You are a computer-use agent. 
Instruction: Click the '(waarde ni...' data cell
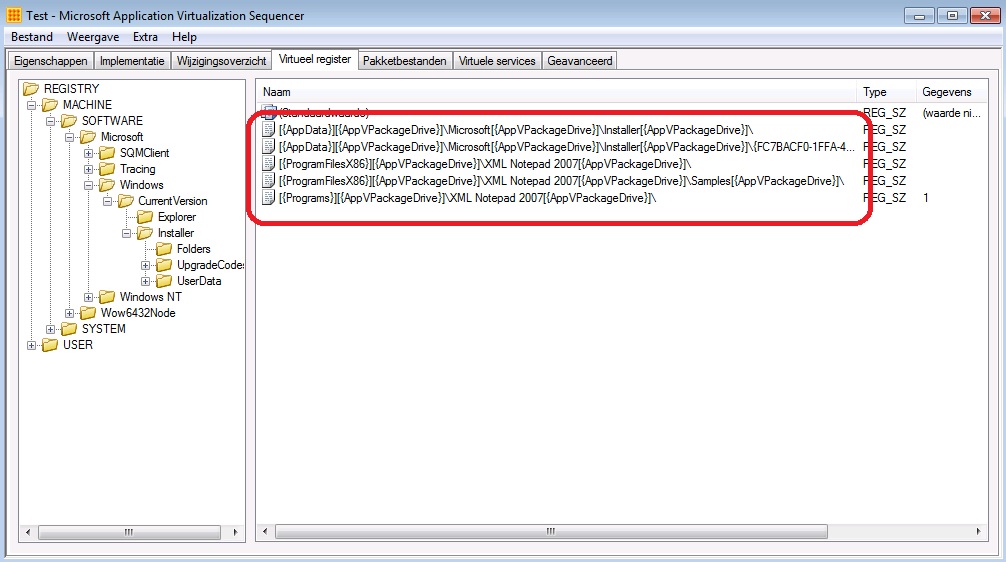click(x=951, y=113)
